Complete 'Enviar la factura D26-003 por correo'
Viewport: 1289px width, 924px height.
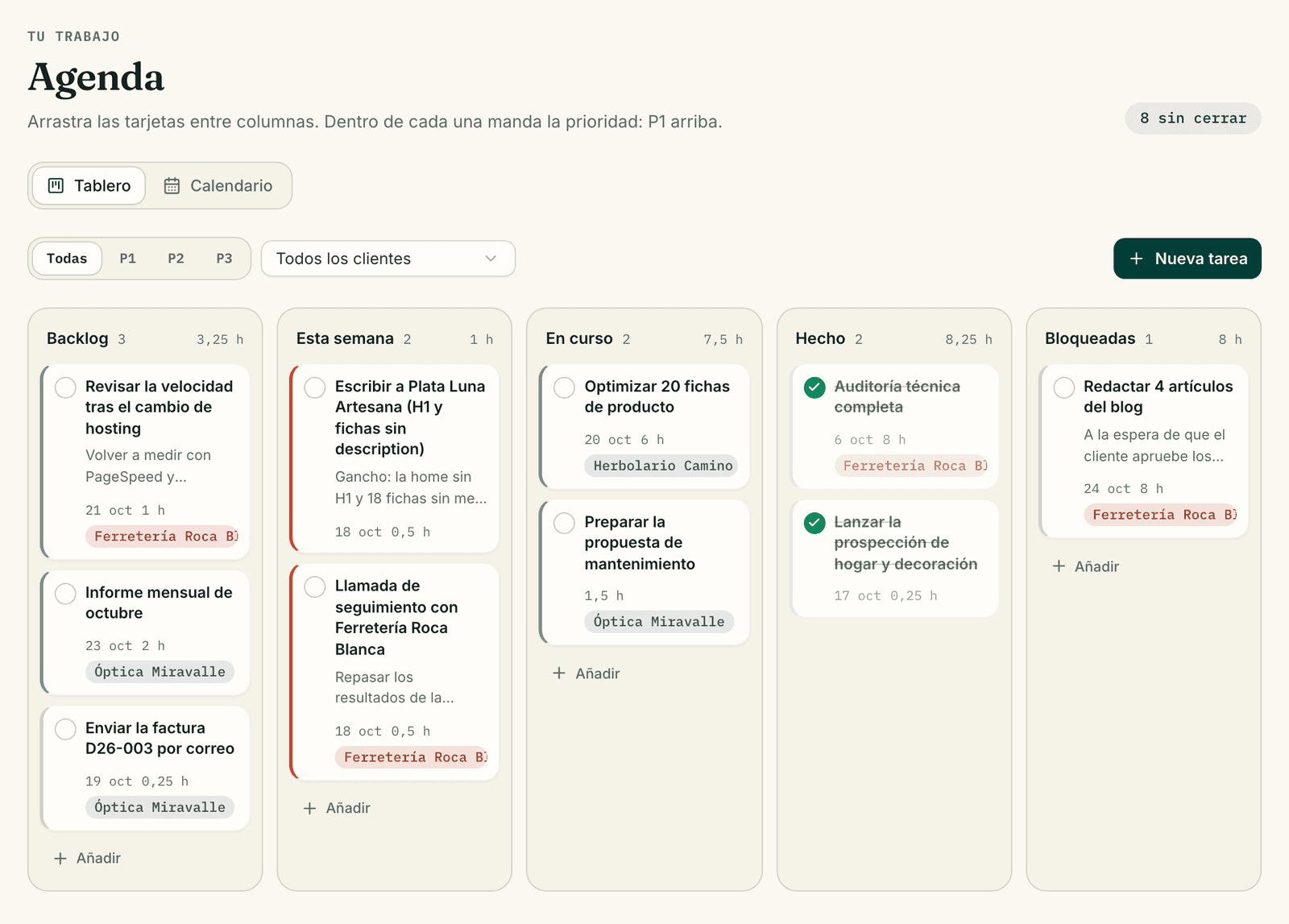tap(65, 729)
